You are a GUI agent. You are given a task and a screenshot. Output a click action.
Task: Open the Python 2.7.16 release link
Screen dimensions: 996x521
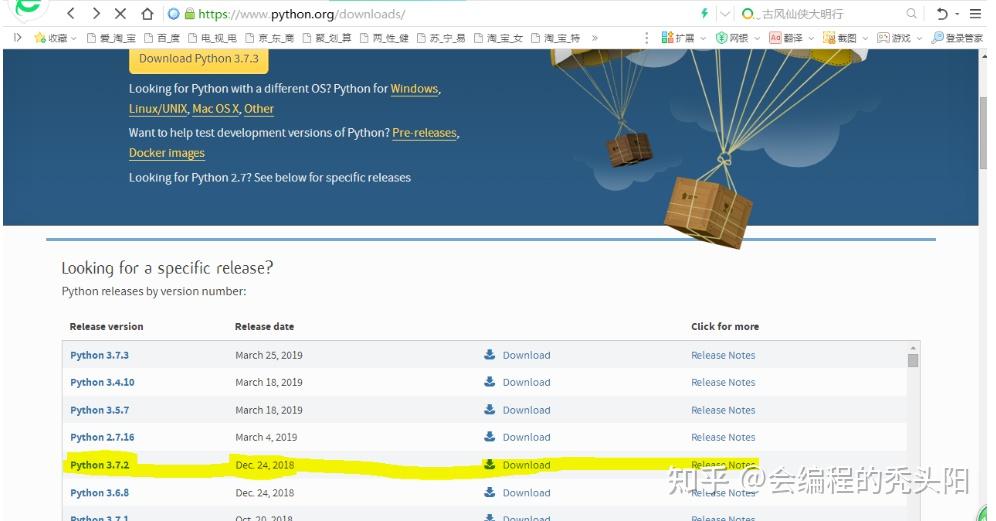102,437
